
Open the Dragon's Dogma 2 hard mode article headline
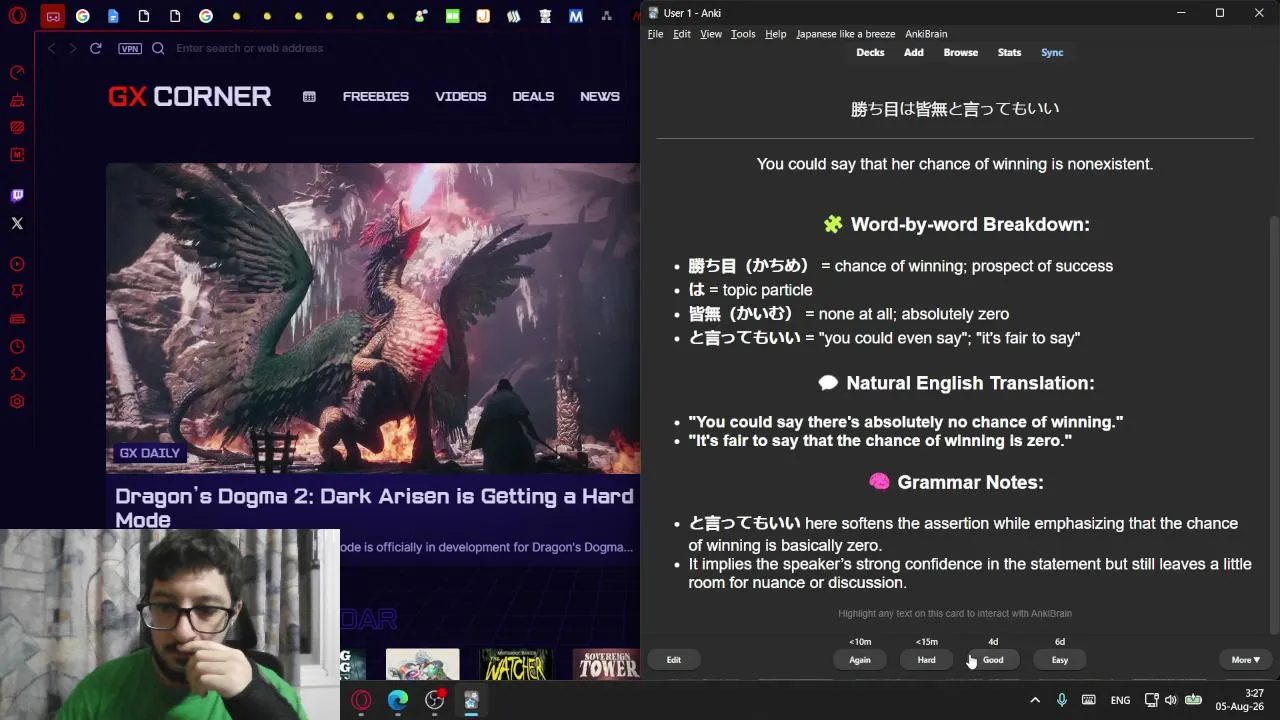[x=374, y=507]
